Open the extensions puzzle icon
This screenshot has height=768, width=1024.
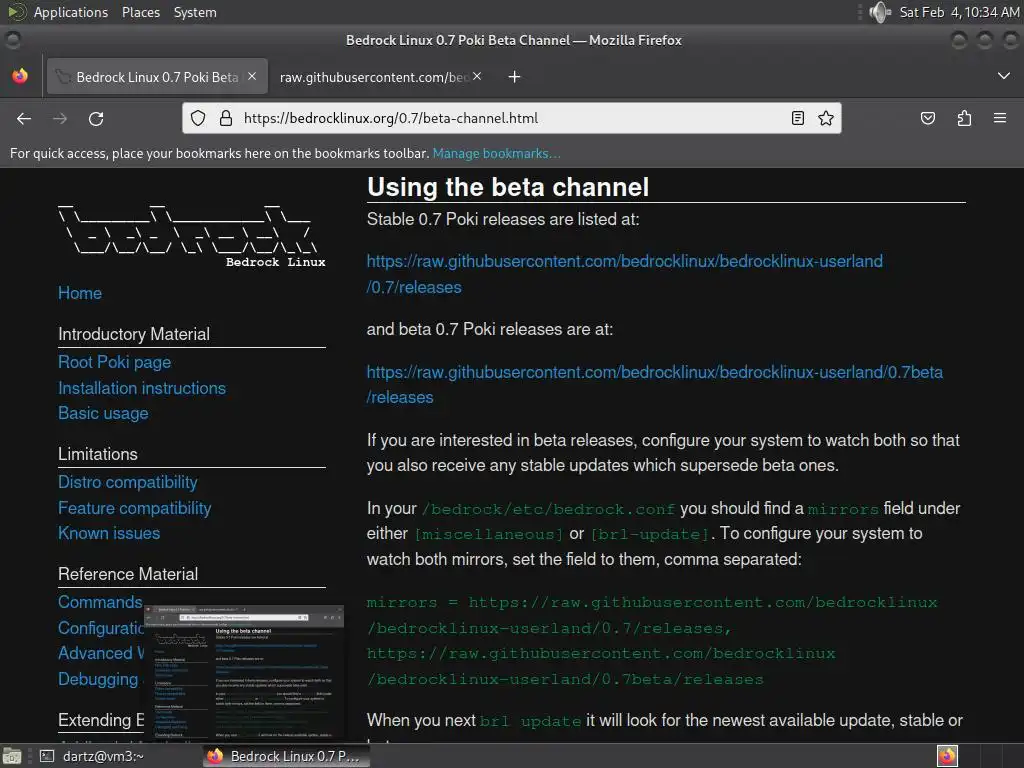(x=964, y=118)
